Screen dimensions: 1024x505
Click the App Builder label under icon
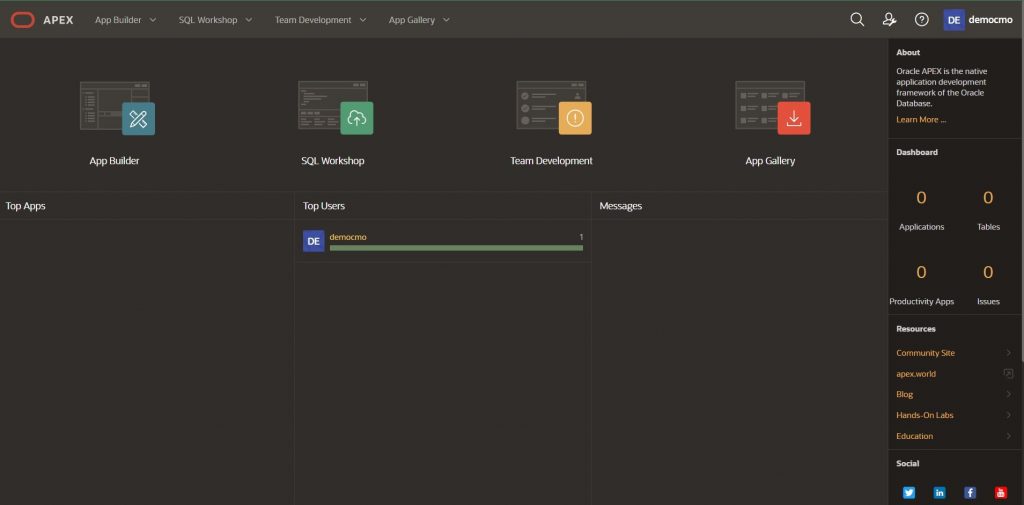coord(114,161)
